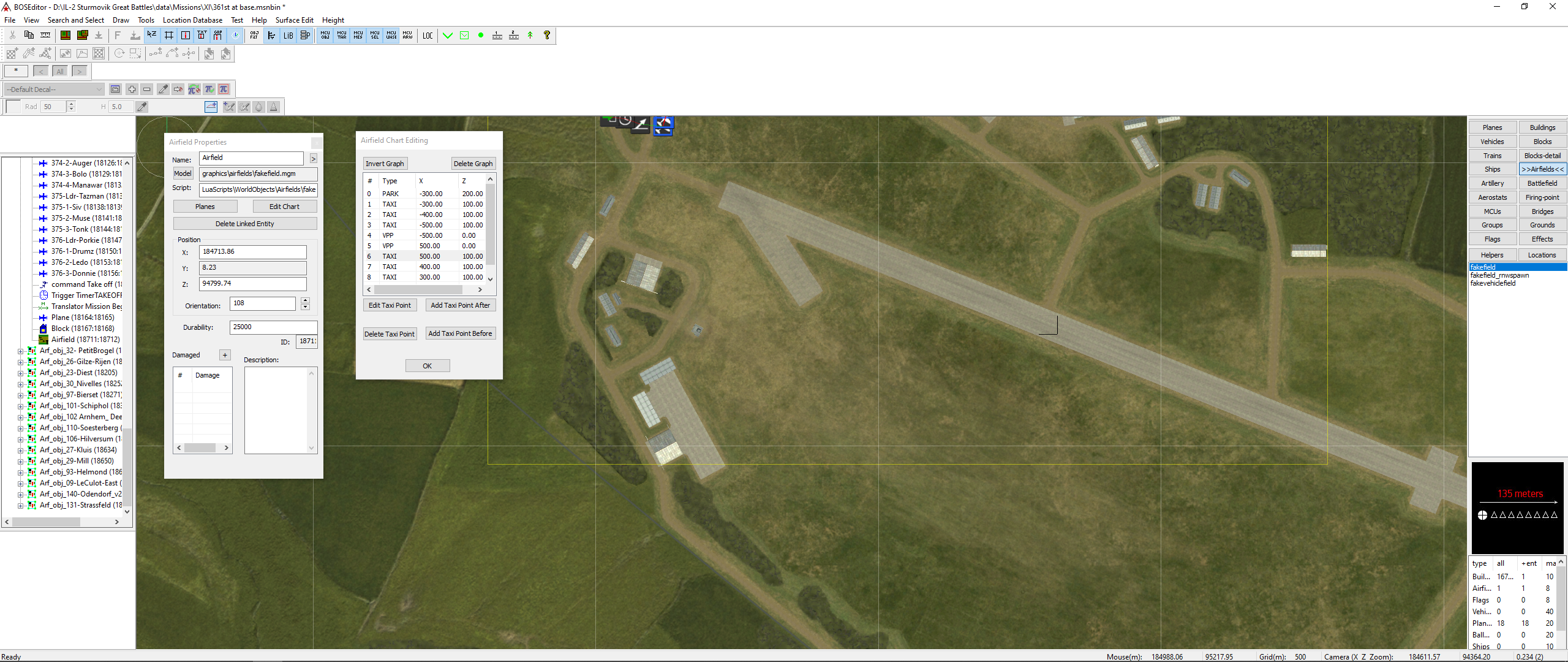
Task: Toggle the OBJ FILT filter button
Action: tap(254, 36)
